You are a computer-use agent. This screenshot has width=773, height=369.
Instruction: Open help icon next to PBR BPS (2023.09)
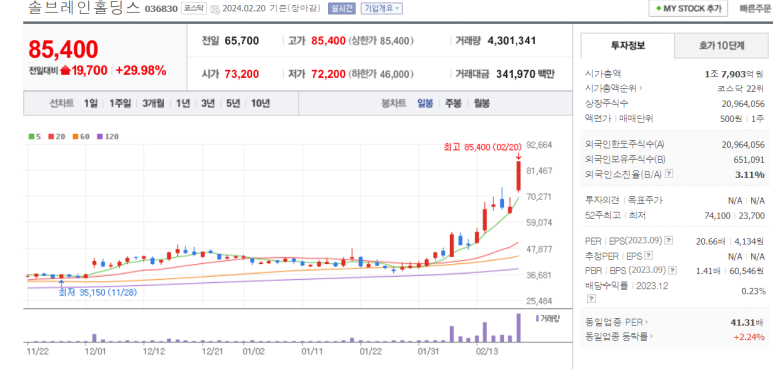click(x=673, y=270)
